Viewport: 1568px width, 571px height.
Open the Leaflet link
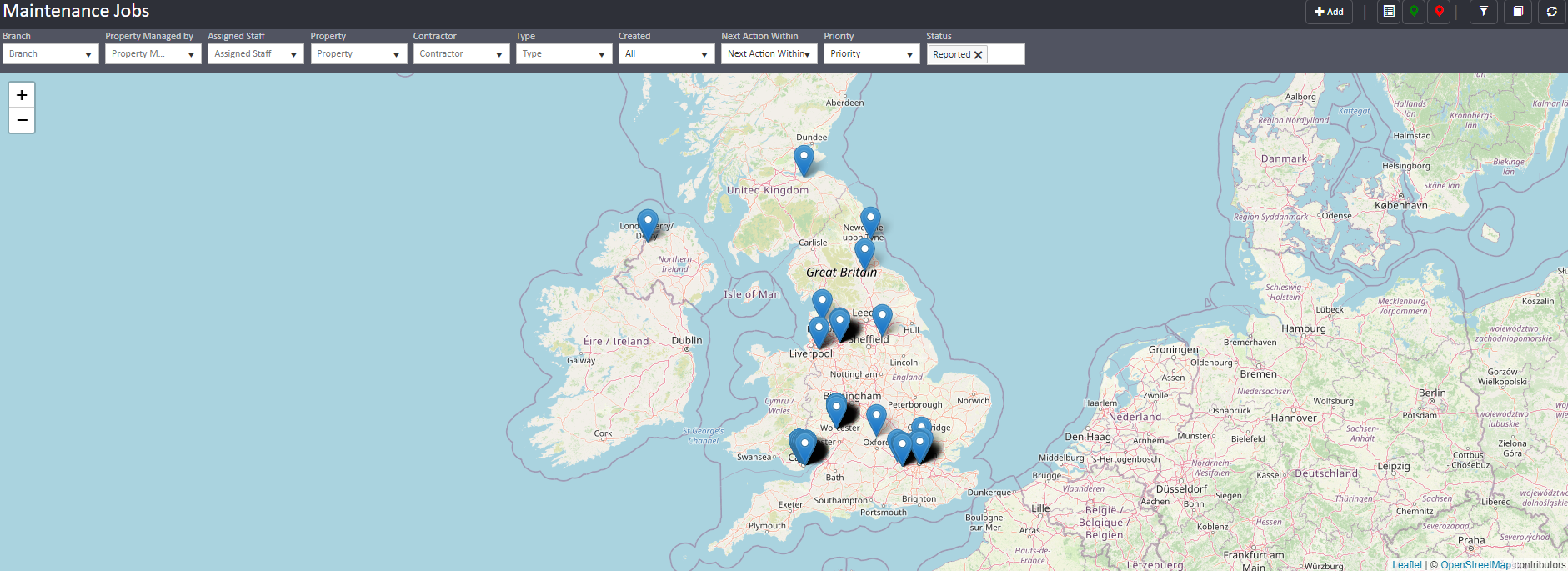(1407, 564)
